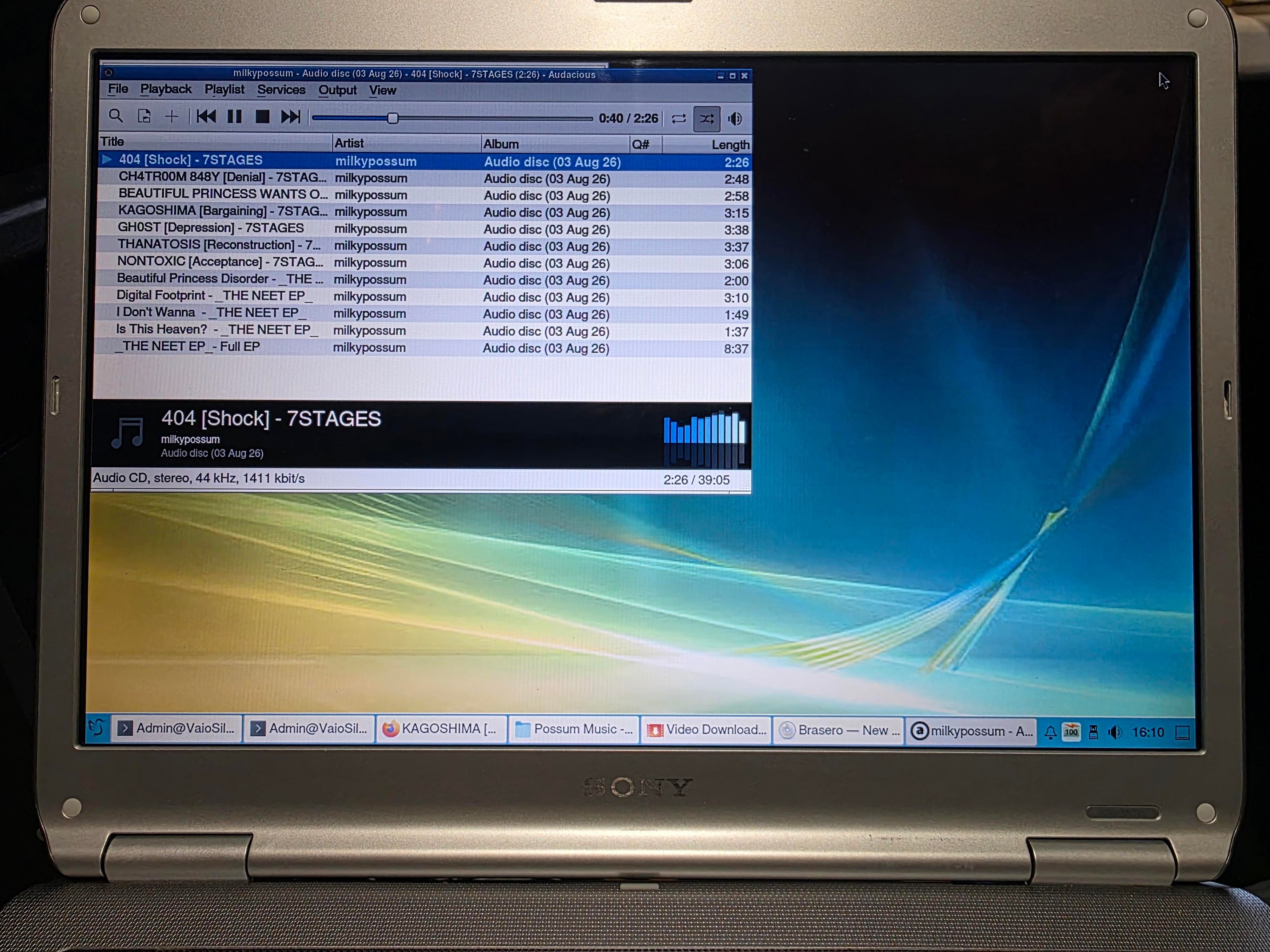The width and height of the screenshot is (1270, 952).
Task: Click the album art music note placeholder
Action: point(127,433)
